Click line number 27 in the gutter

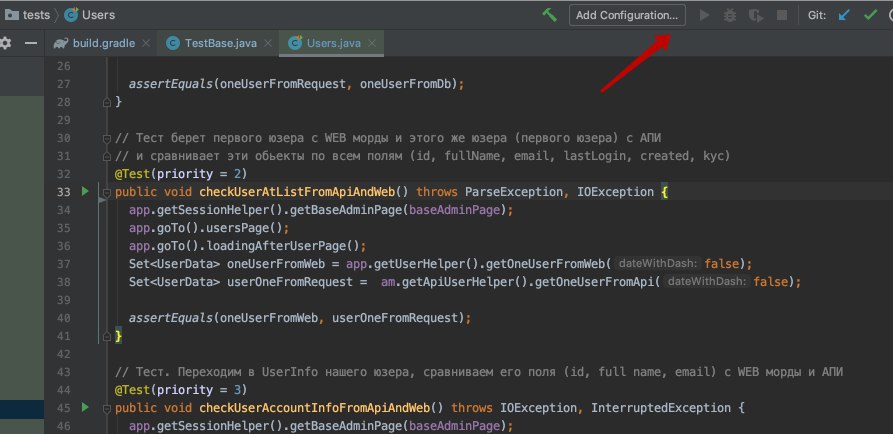click(x=64, y=84)
